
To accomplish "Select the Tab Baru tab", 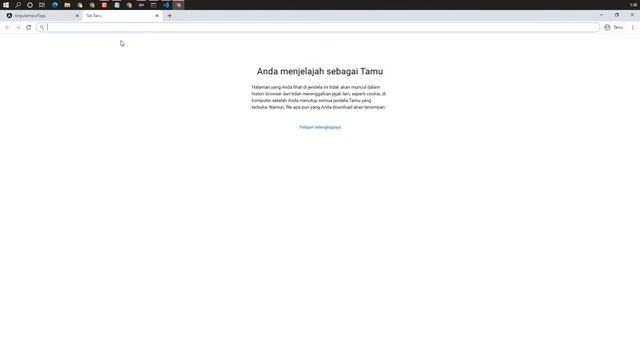I will pos(118,16).
